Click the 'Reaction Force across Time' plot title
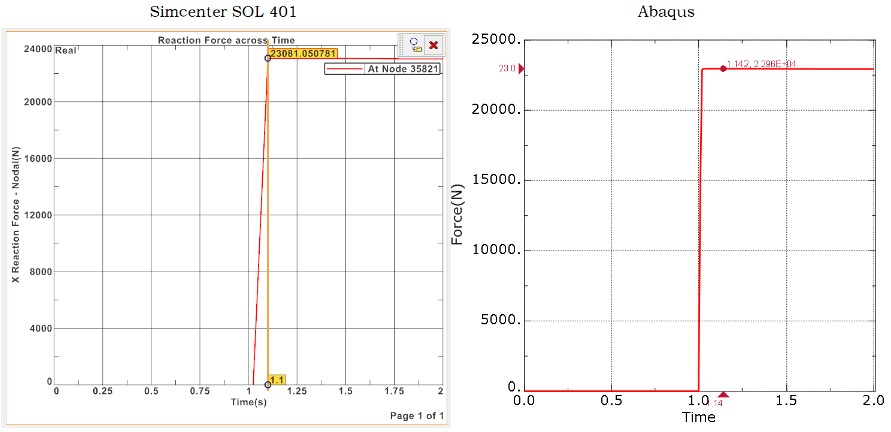The height and width of the screenshot is (432, 891). click(226, 40)
